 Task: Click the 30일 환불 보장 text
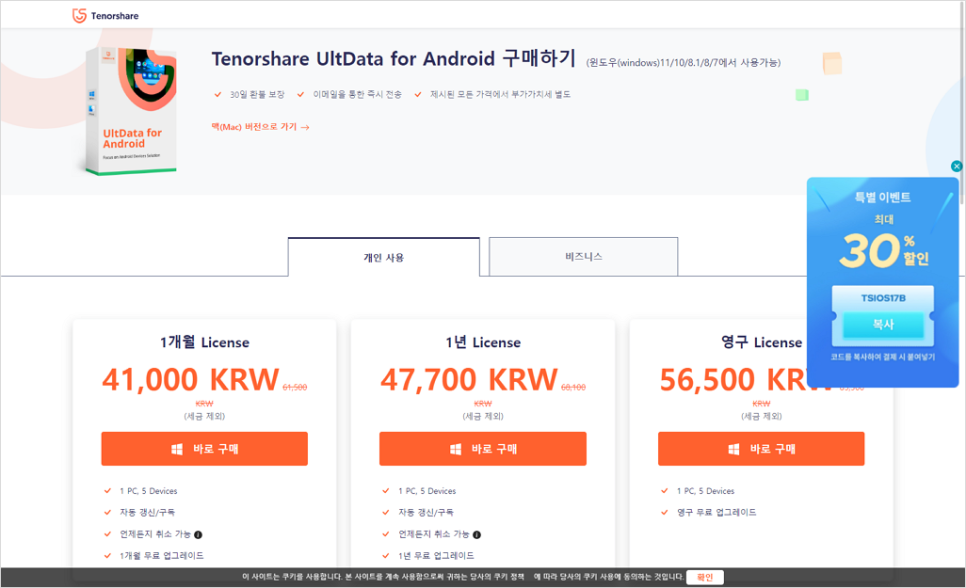coord(257,94)
